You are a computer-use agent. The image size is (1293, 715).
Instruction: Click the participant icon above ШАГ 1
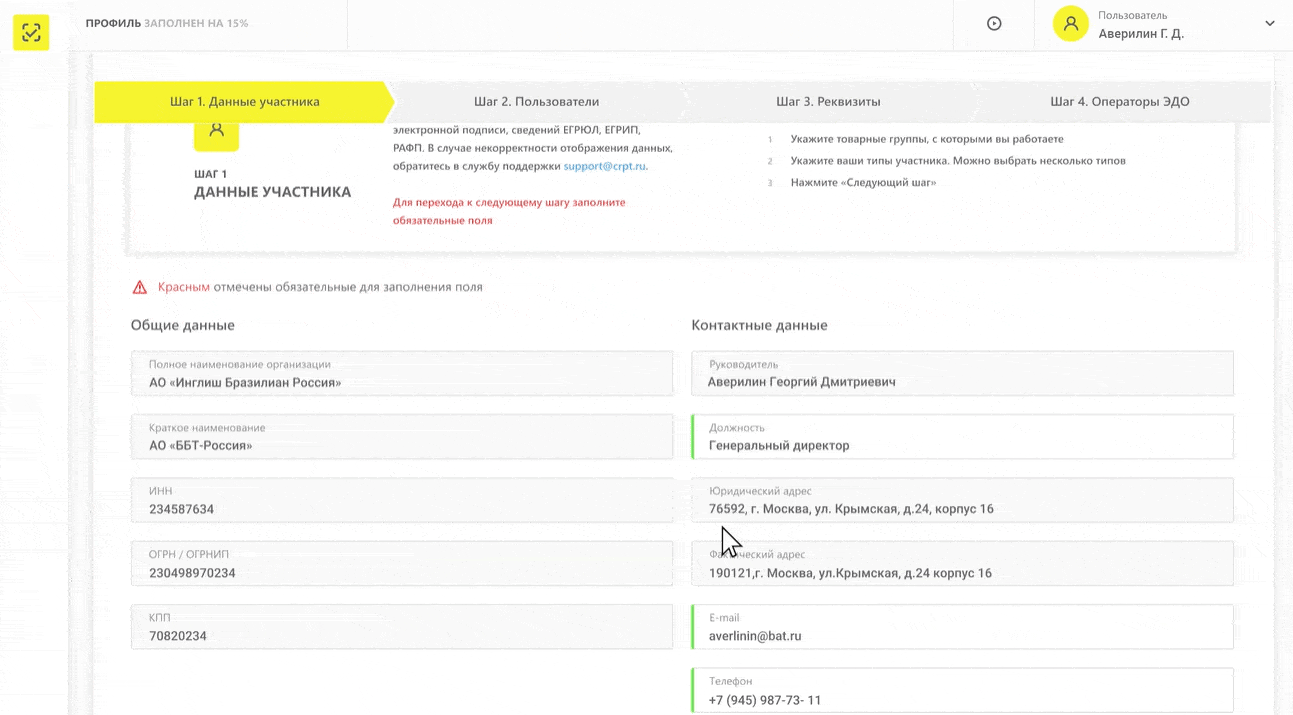[216, 134]
